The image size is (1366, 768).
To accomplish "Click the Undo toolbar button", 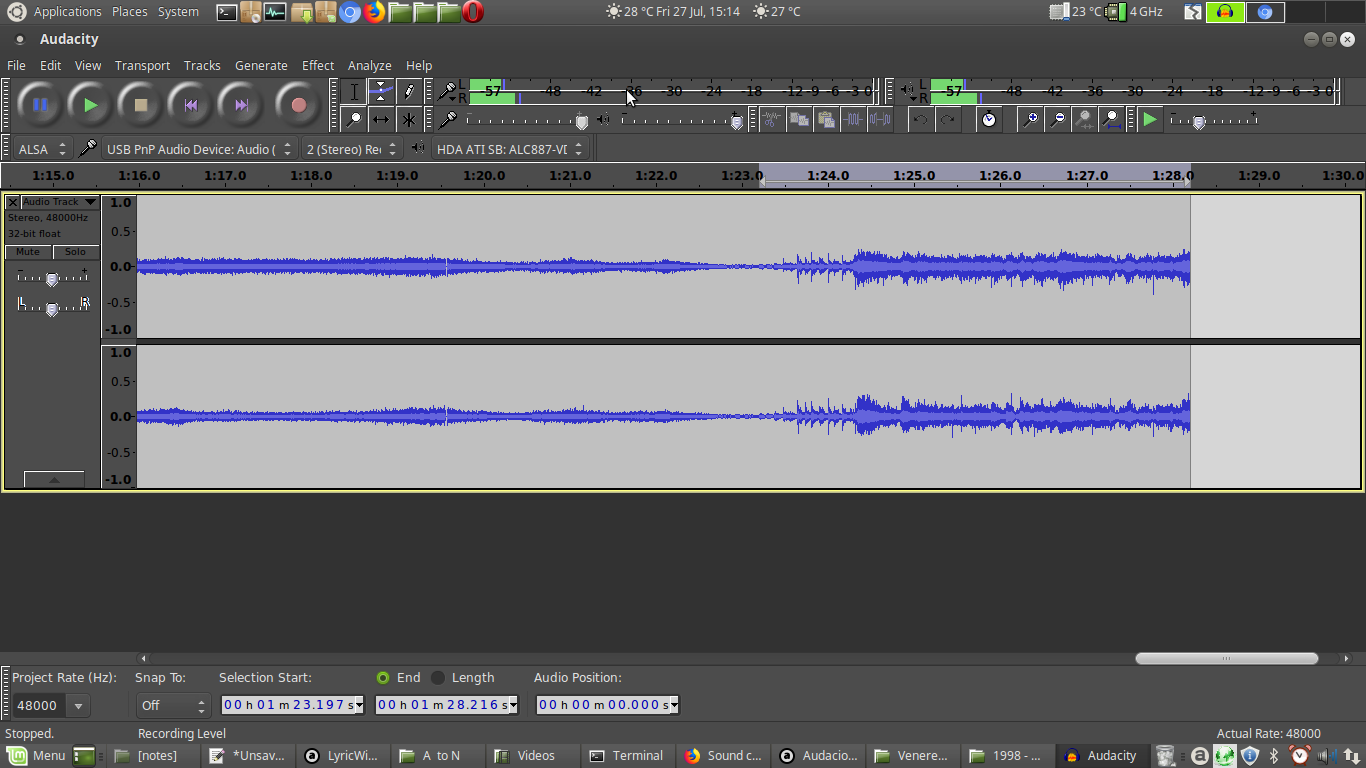I will (x=921, y=120).
